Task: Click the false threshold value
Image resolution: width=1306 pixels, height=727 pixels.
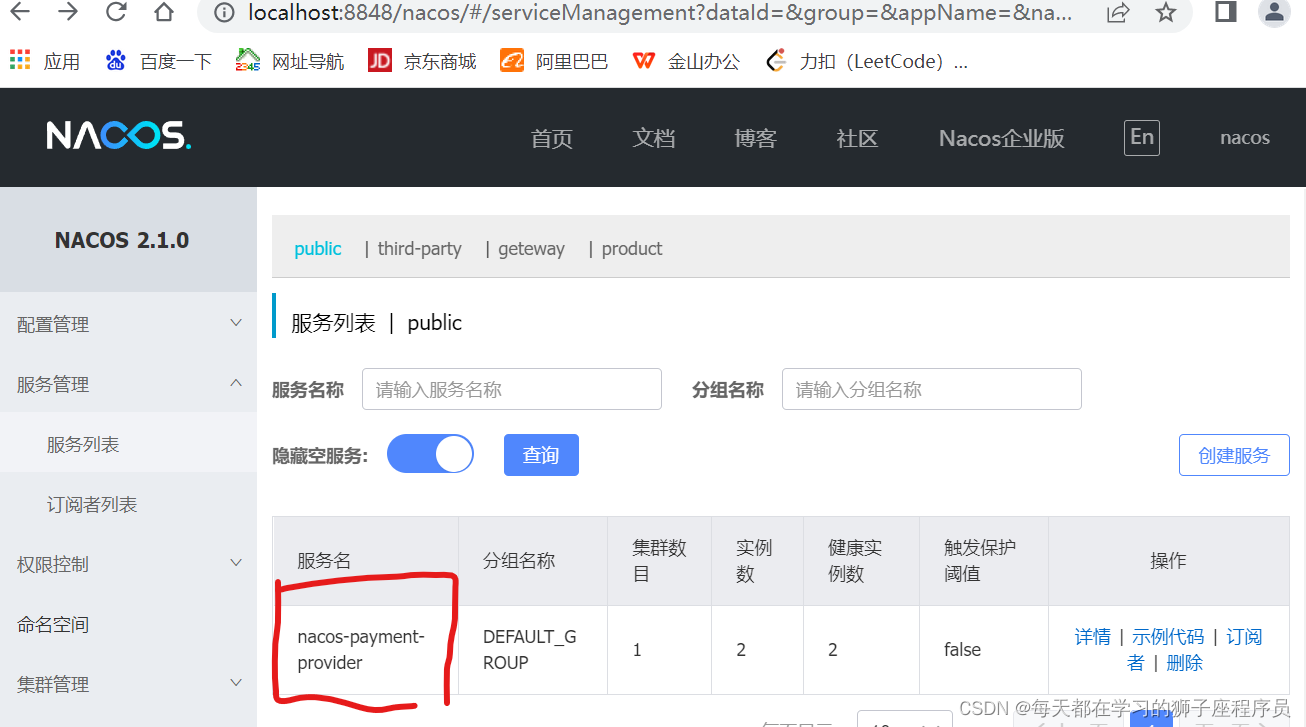Action: 962,650
